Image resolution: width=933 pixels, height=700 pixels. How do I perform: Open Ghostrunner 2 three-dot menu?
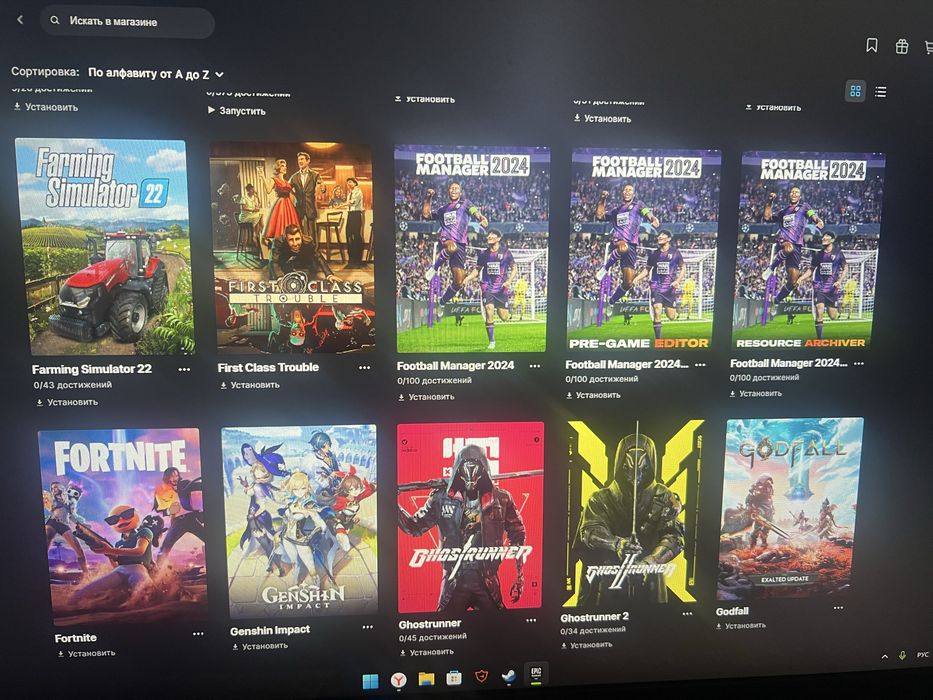click(x=687, y=614)
